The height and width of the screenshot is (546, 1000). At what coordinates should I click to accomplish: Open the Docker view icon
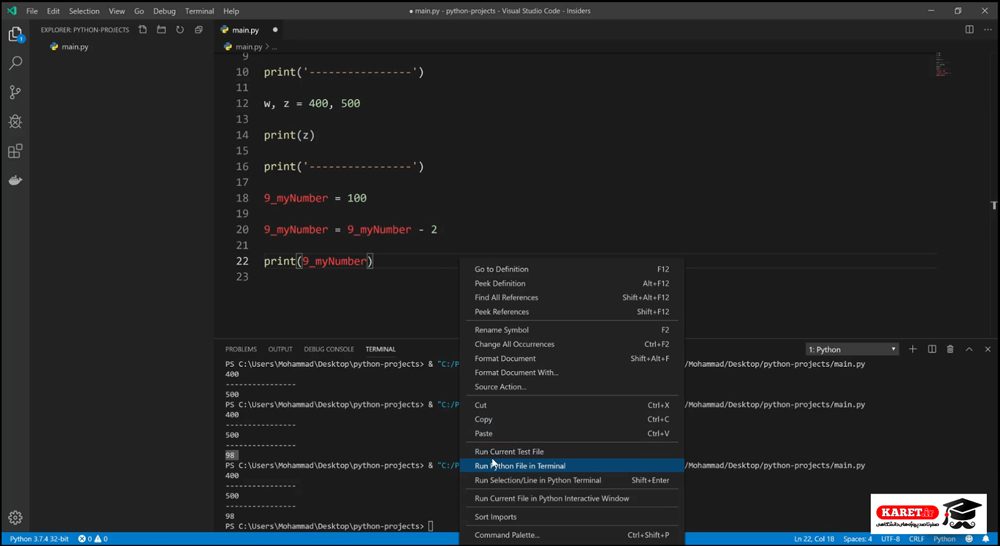pyautogui.click(x=15, y=181)
